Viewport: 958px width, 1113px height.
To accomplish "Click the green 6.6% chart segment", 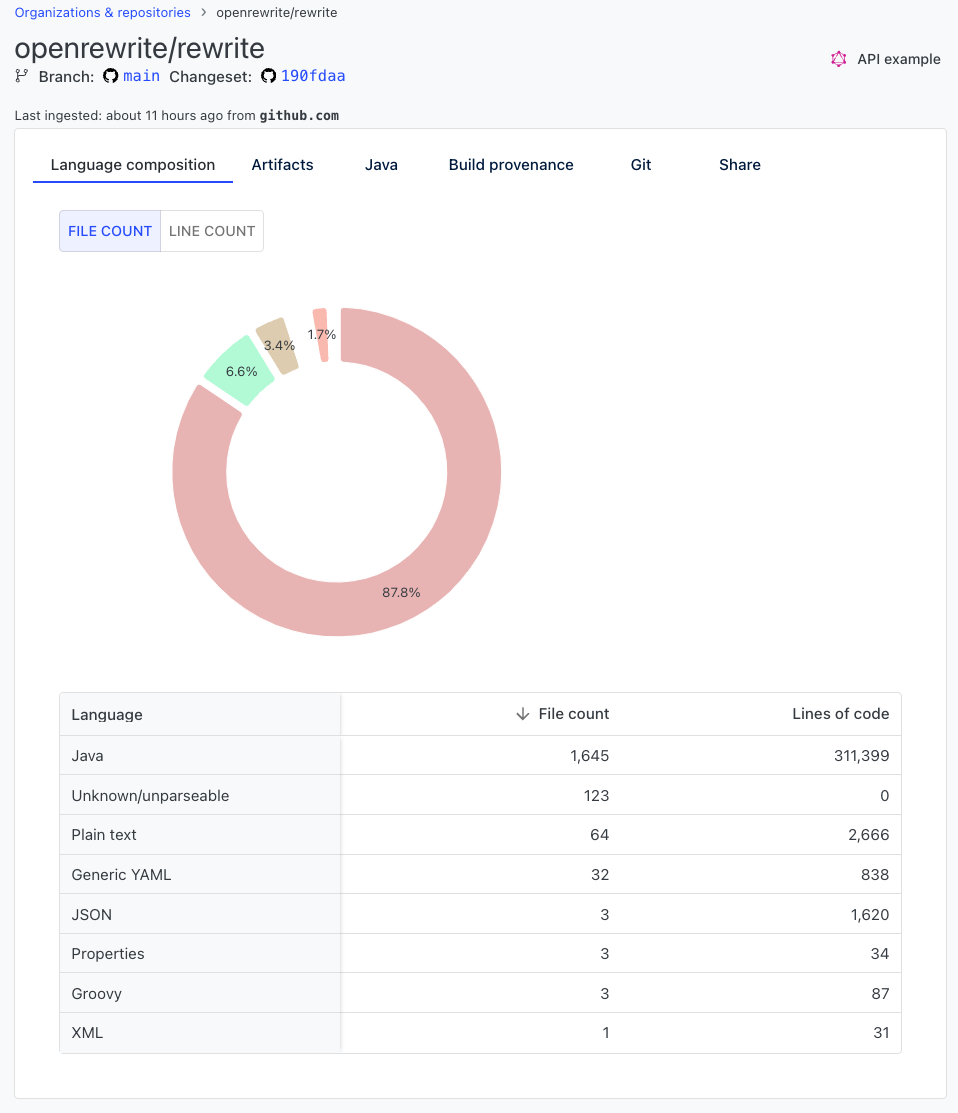I will point(240,371).
